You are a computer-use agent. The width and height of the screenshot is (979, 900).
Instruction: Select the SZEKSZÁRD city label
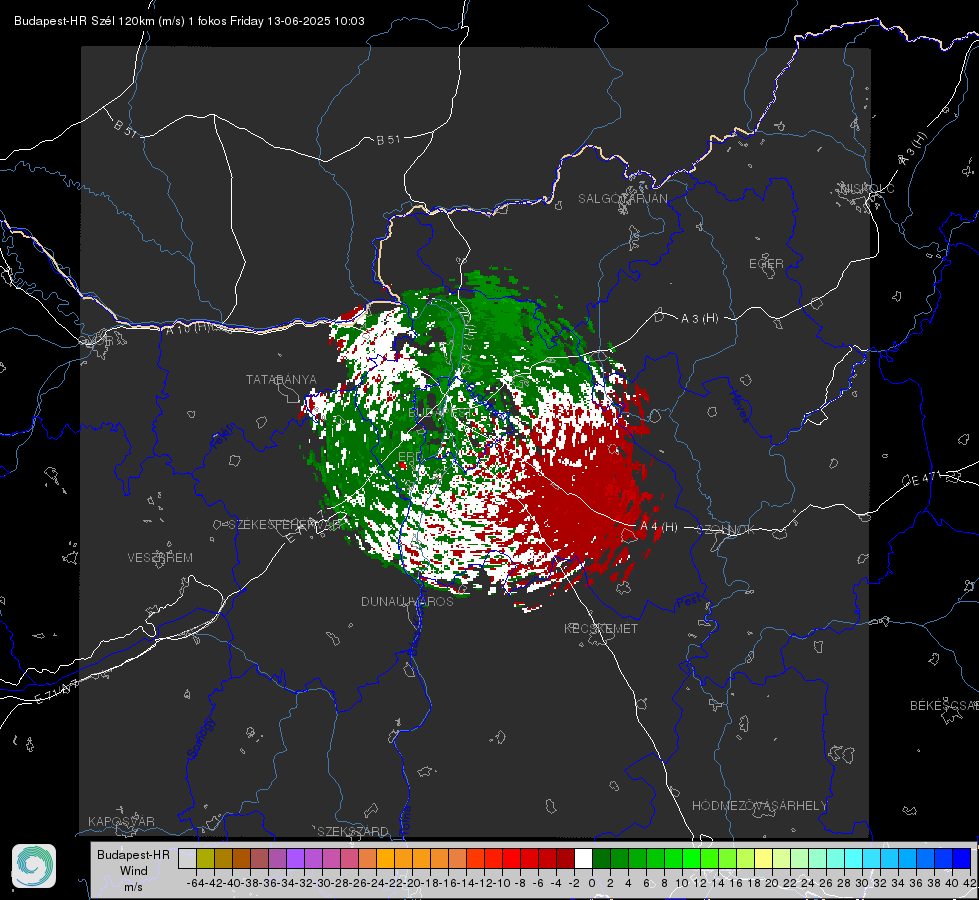click(x=353, y=831)
